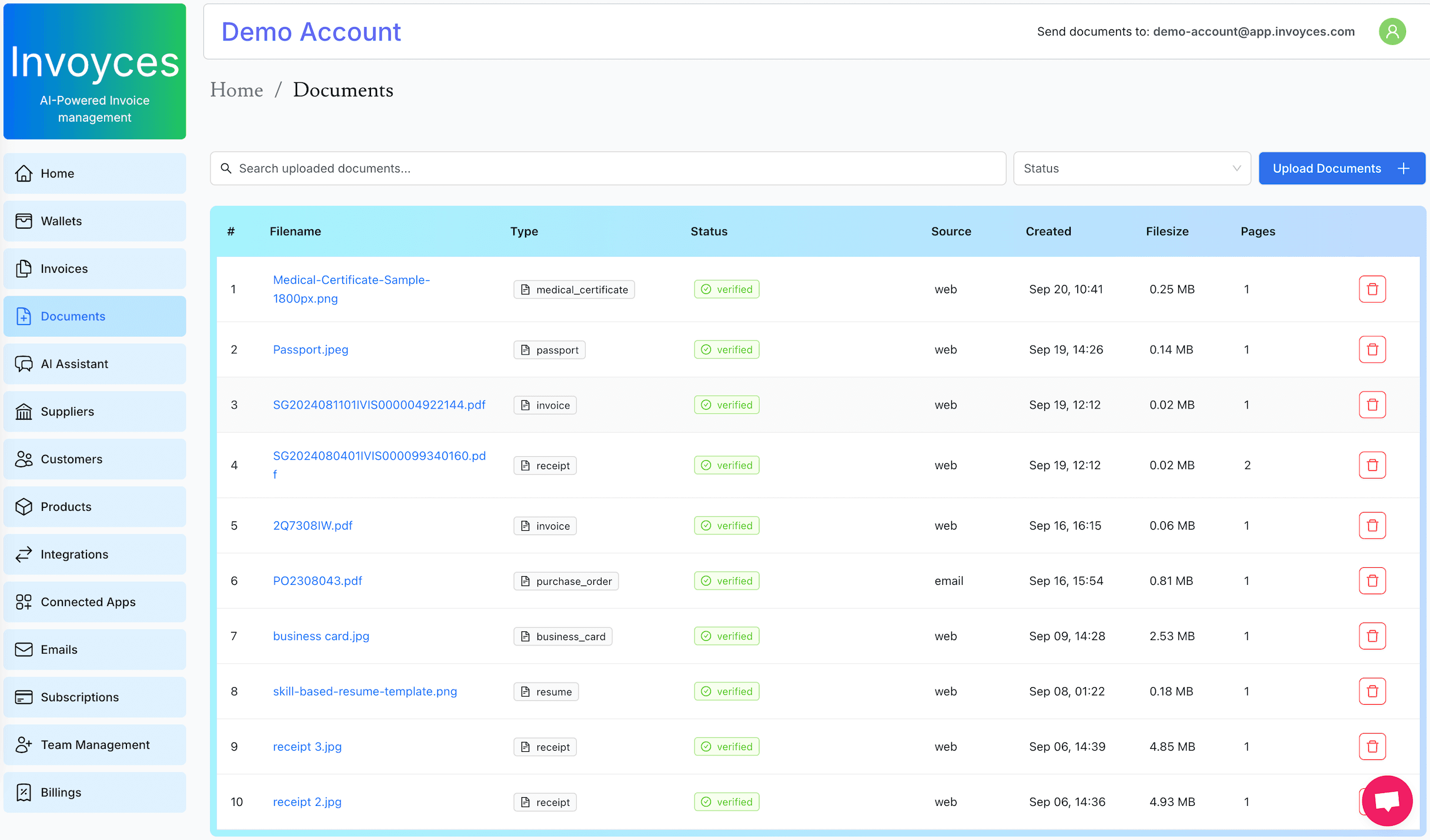Click the Wallets sidebar icon

[x=24, y=220]
